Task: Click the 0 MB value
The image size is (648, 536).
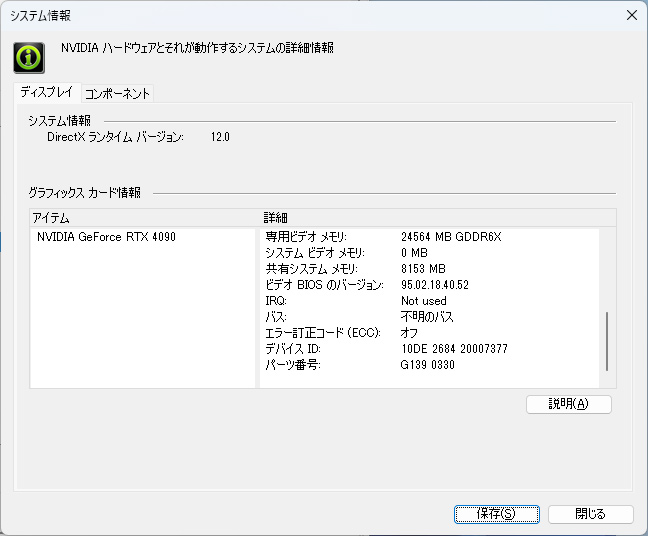Action: pos(414,253)
